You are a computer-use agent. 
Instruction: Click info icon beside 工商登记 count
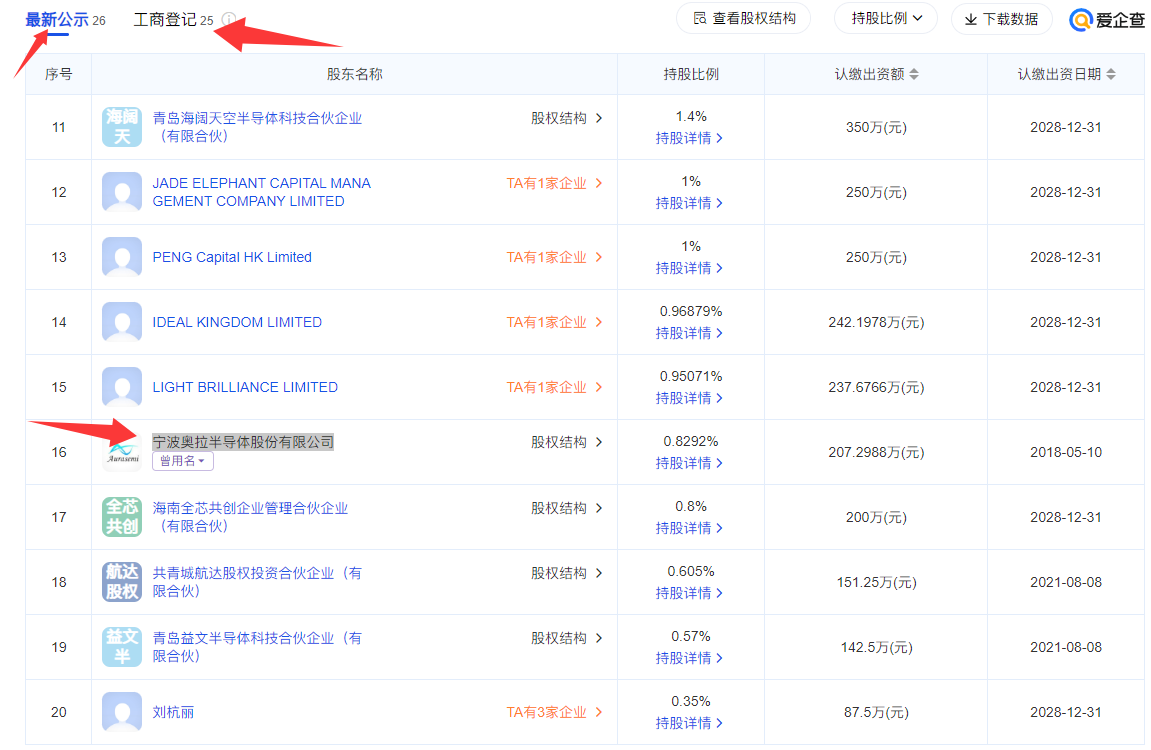(x=229, y=20)
